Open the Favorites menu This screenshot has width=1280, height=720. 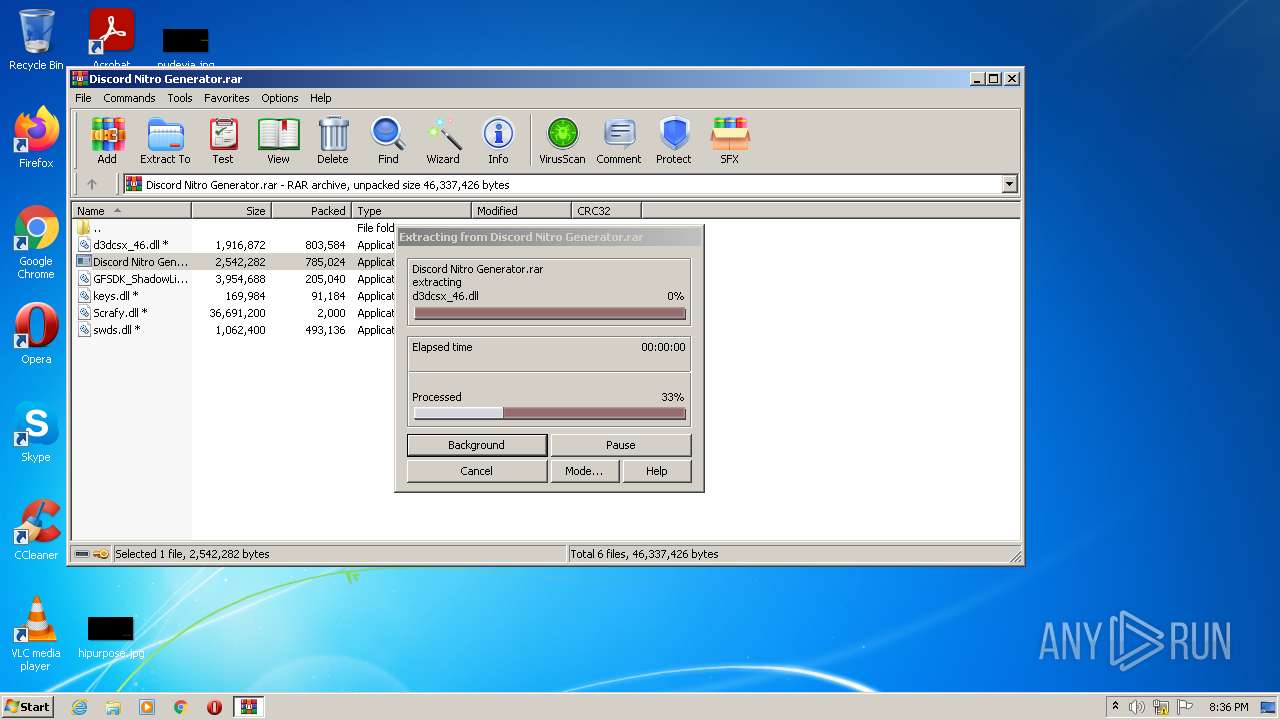[227, 98]
